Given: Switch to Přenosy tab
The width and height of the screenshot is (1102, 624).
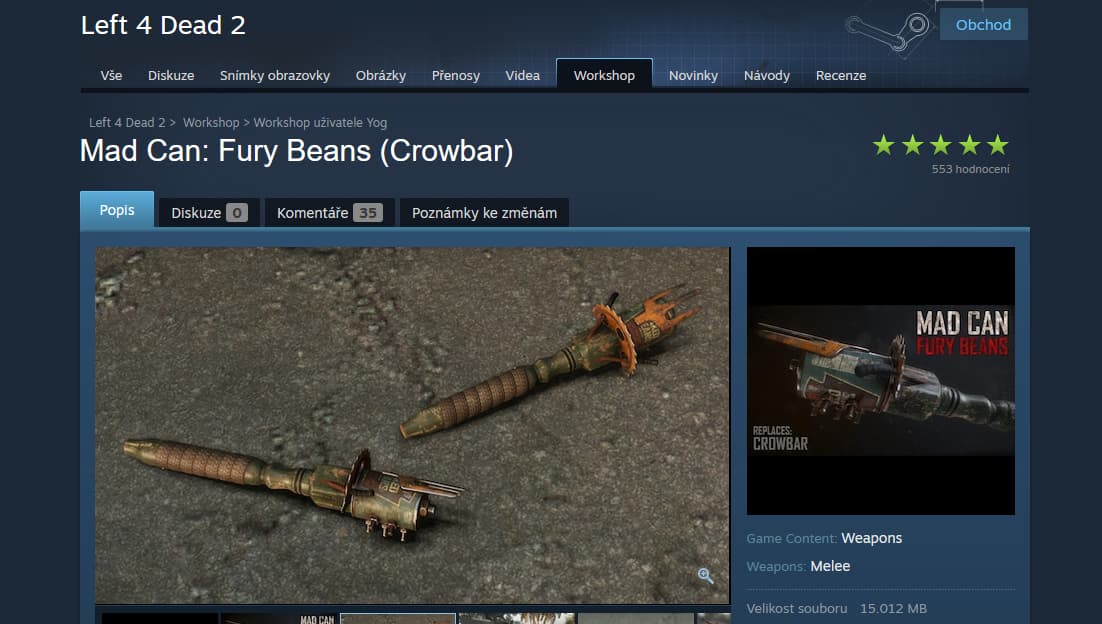Looking at the screenshot, I should pos(455,75).
